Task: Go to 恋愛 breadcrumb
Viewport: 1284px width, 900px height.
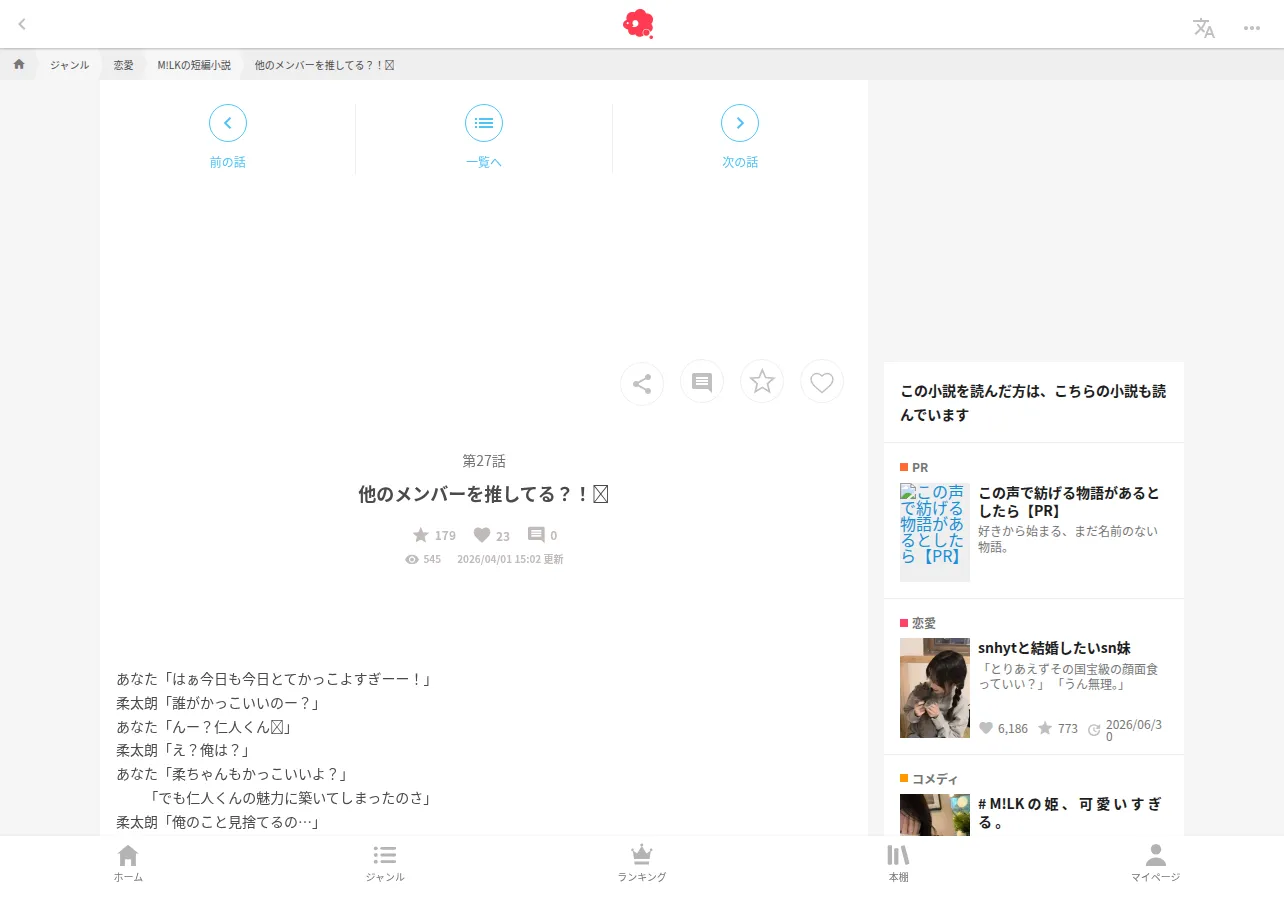Action: coord(123,65)
